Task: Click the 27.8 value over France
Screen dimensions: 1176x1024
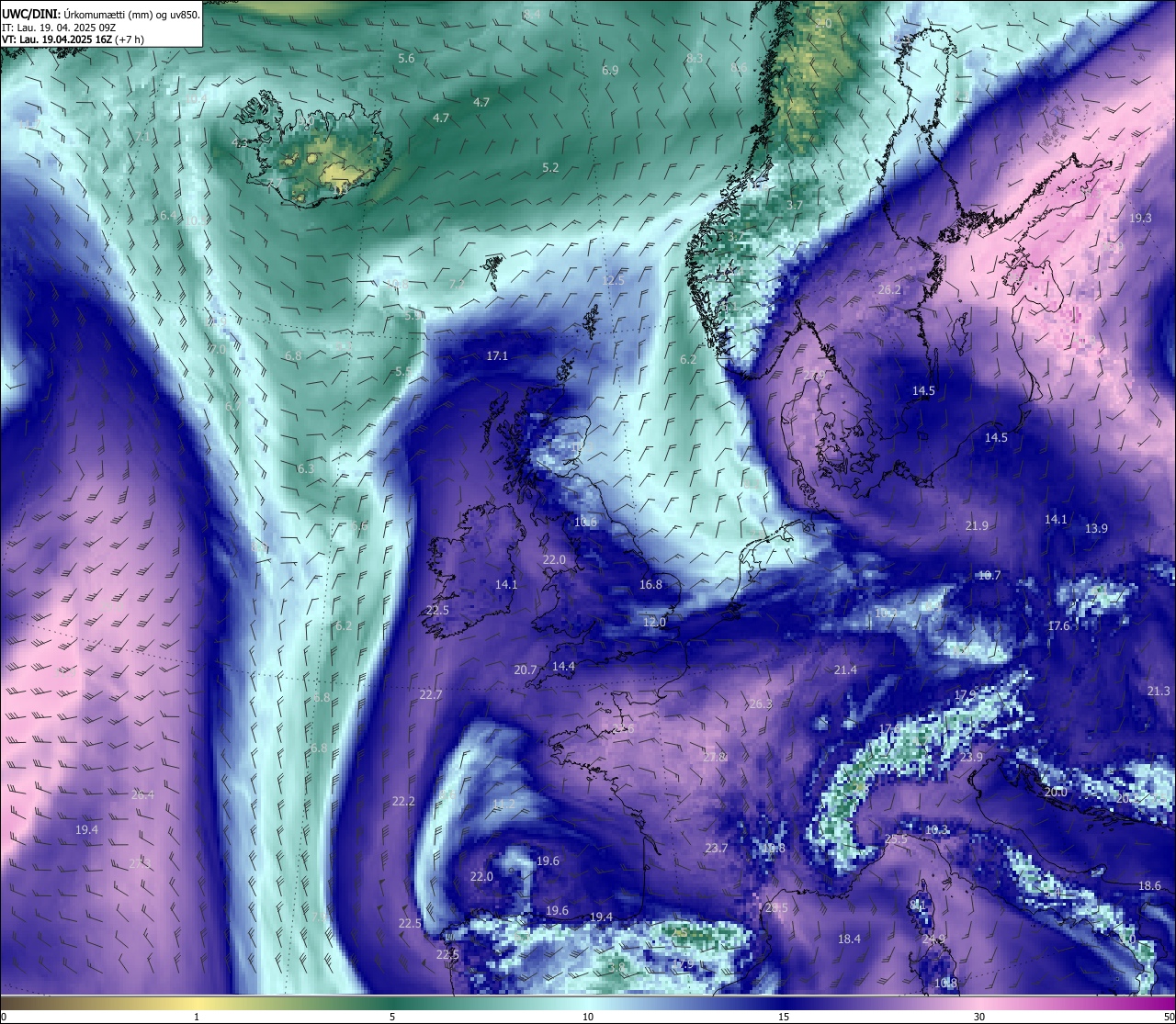Action: point(715,757)
